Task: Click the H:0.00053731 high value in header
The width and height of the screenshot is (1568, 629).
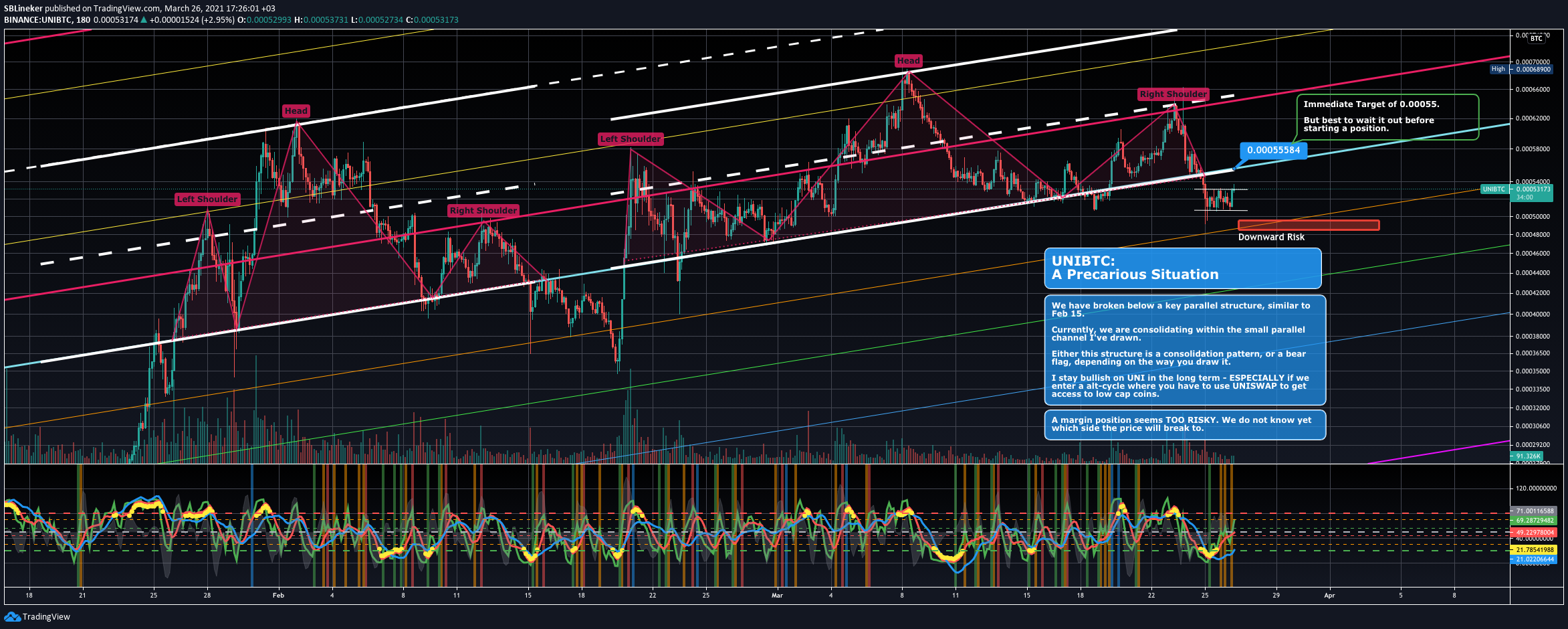Action: pyautogui.click(x=322, y=19)
